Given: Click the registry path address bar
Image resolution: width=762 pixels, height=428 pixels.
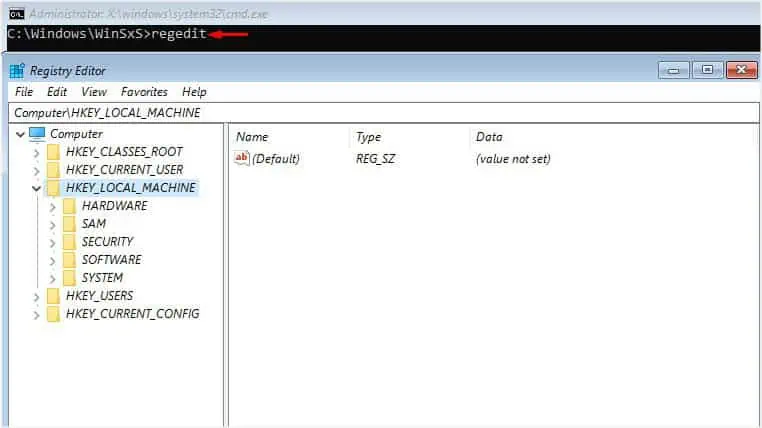Looking at the screenshot, I should click(384, 113).
